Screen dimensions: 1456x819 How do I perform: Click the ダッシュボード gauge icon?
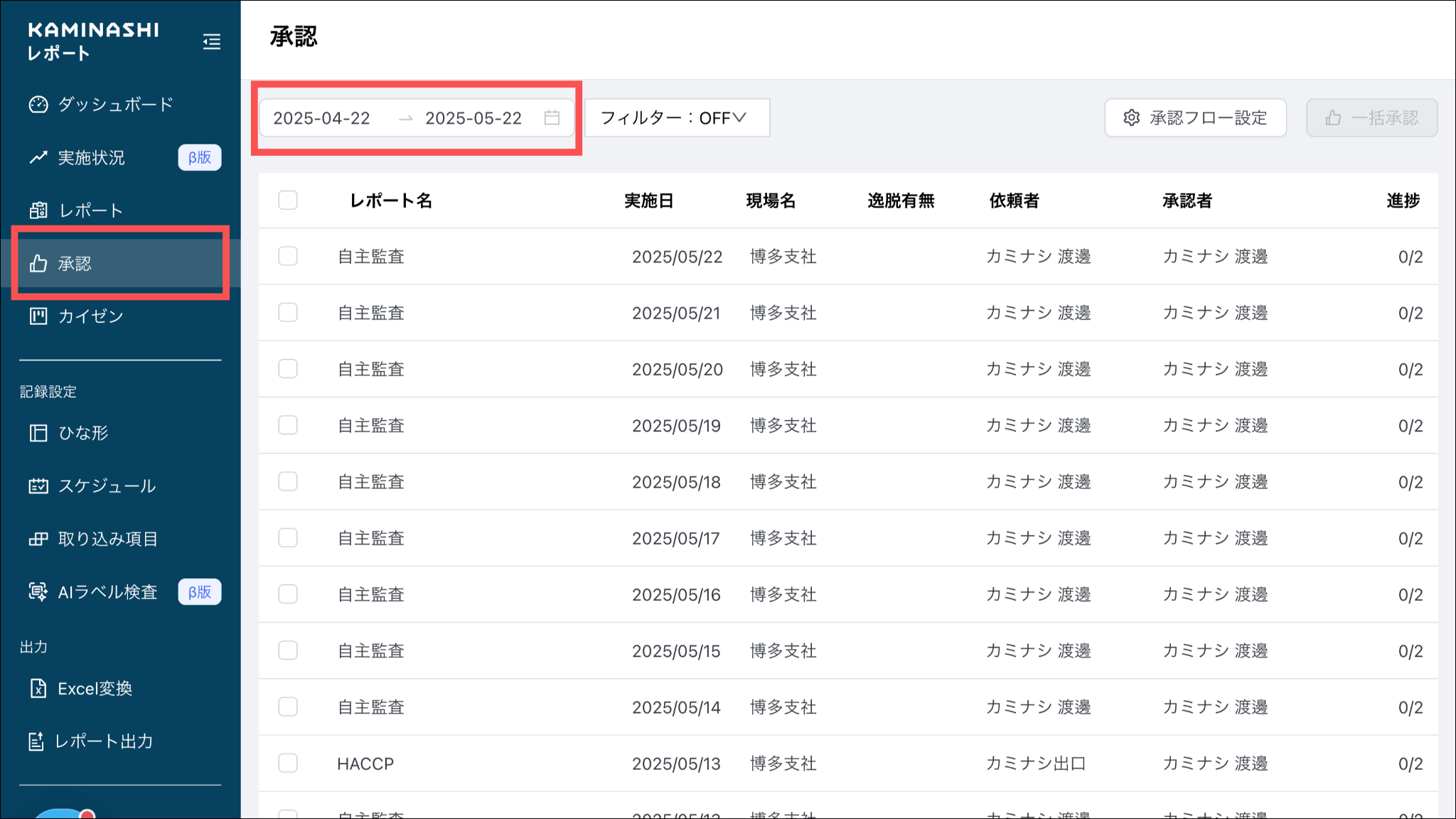(x=38, y=105)
